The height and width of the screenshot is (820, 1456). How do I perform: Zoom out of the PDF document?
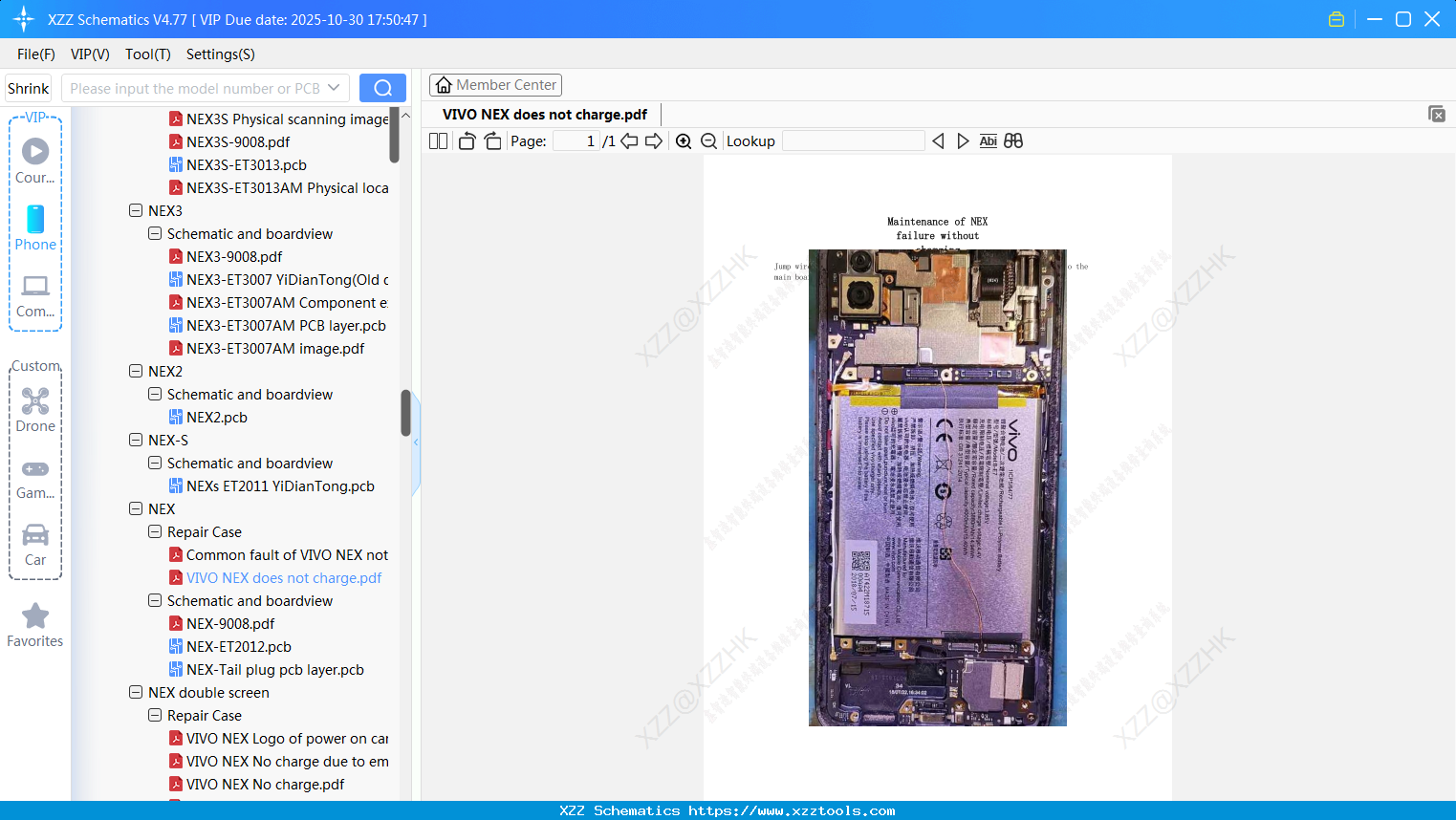pos(708,141)
